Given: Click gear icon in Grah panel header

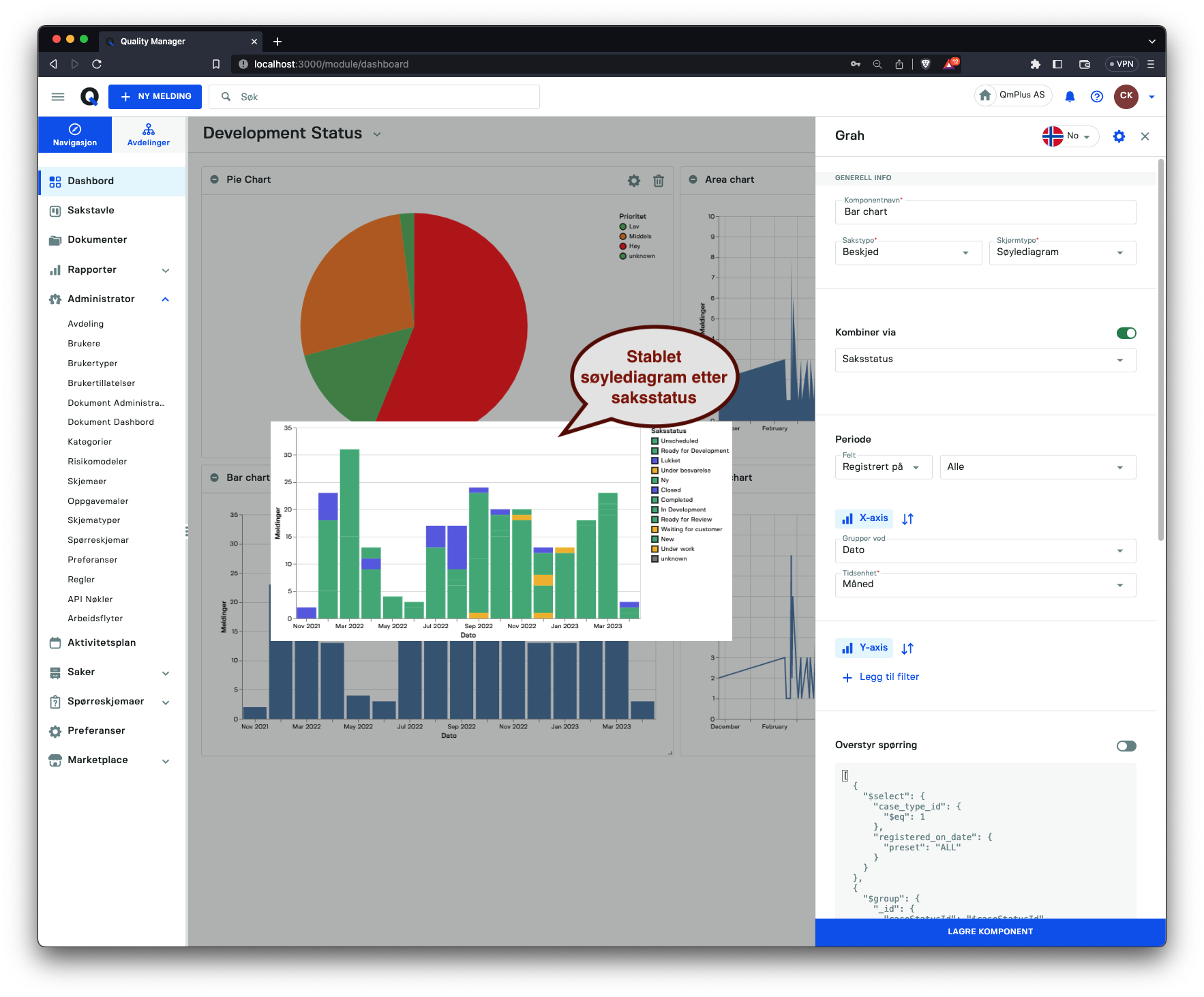Looking at the screenshot, I should pyautogui.click(x=1119, y=136).
